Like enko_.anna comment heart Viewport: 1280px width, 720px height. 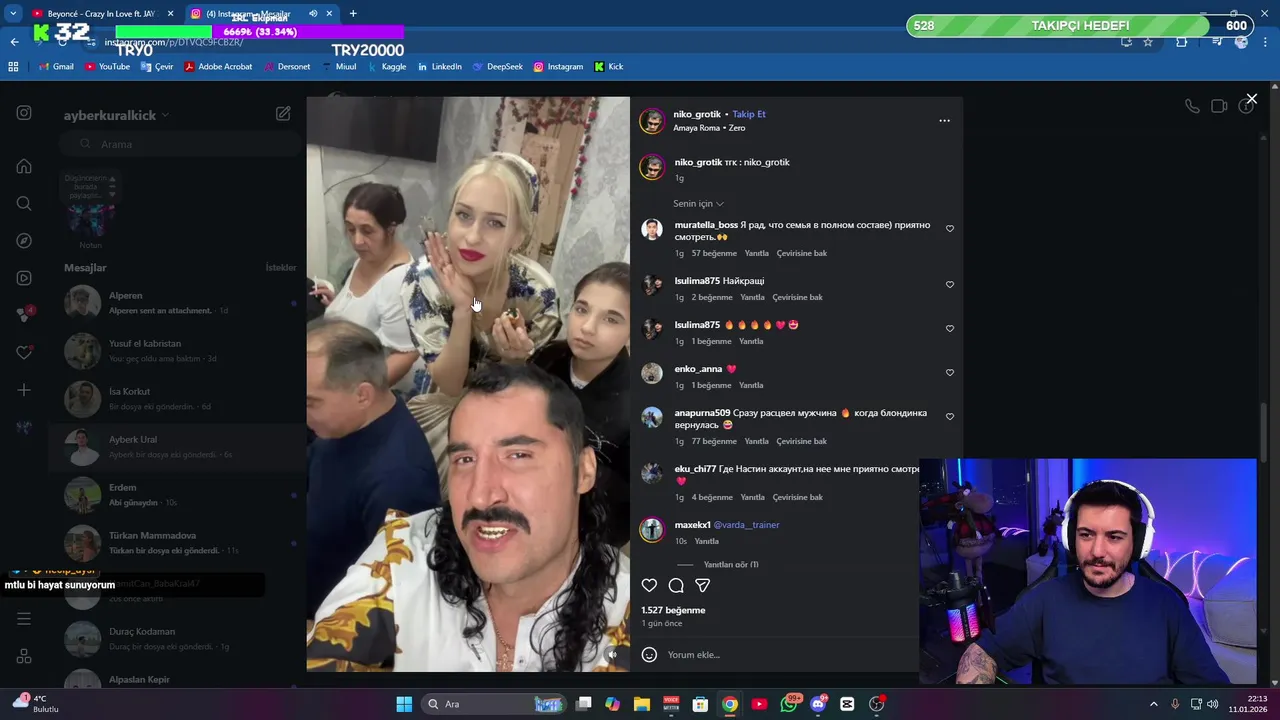tap(950, 372)
